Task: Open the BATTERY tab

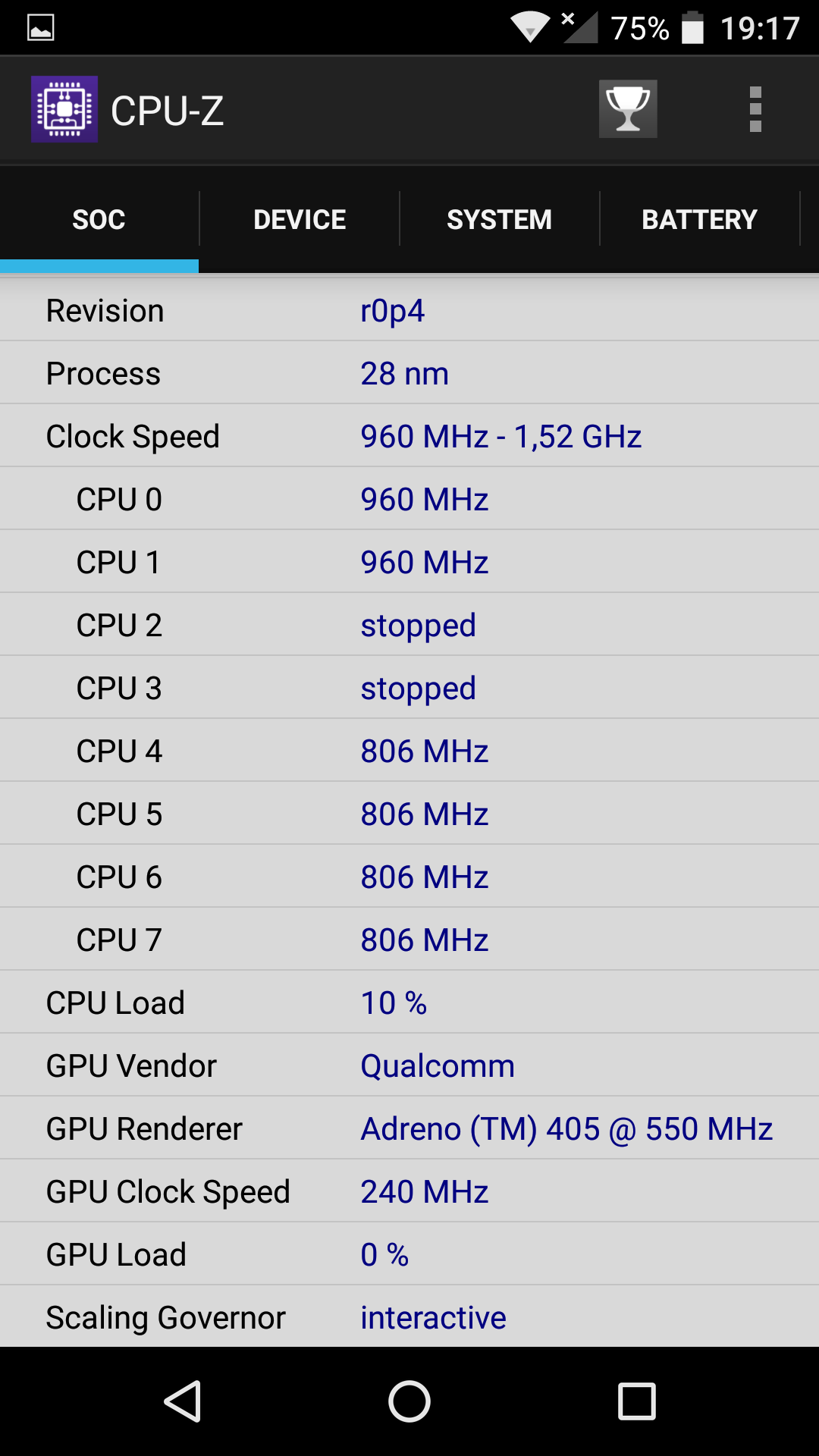Action: pos(699,219)
